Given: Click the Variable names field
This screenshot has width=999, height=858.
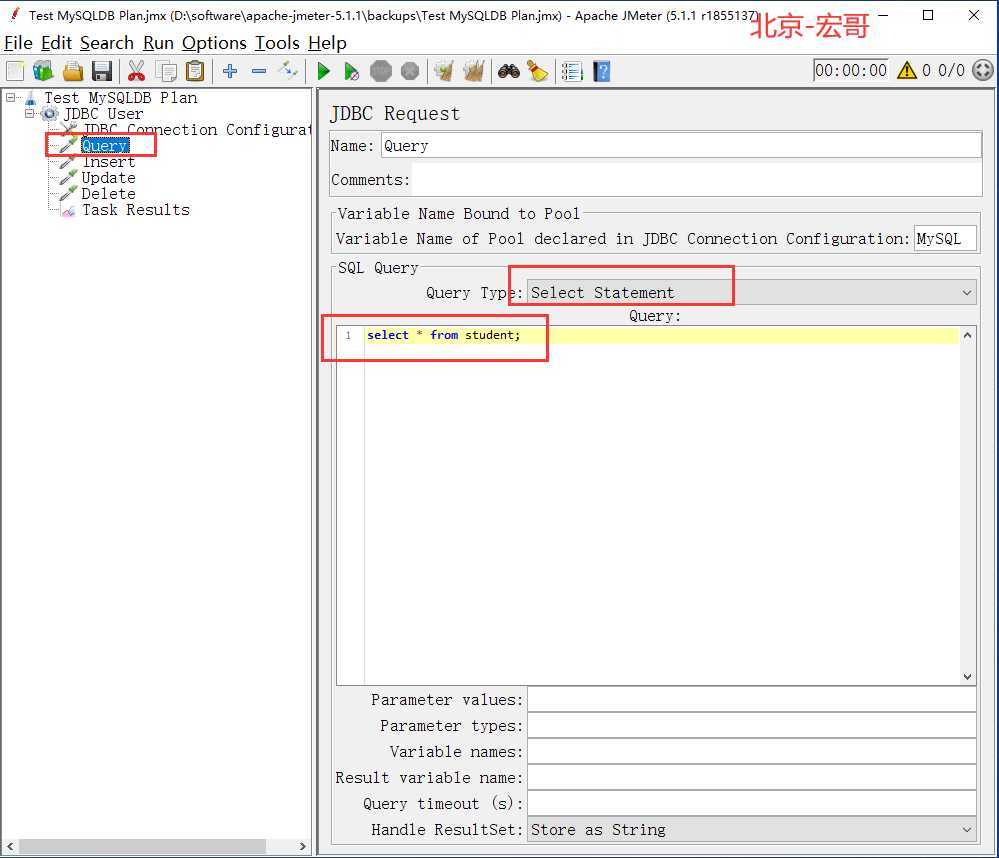Looking at the screenshot, I should 752,752.
